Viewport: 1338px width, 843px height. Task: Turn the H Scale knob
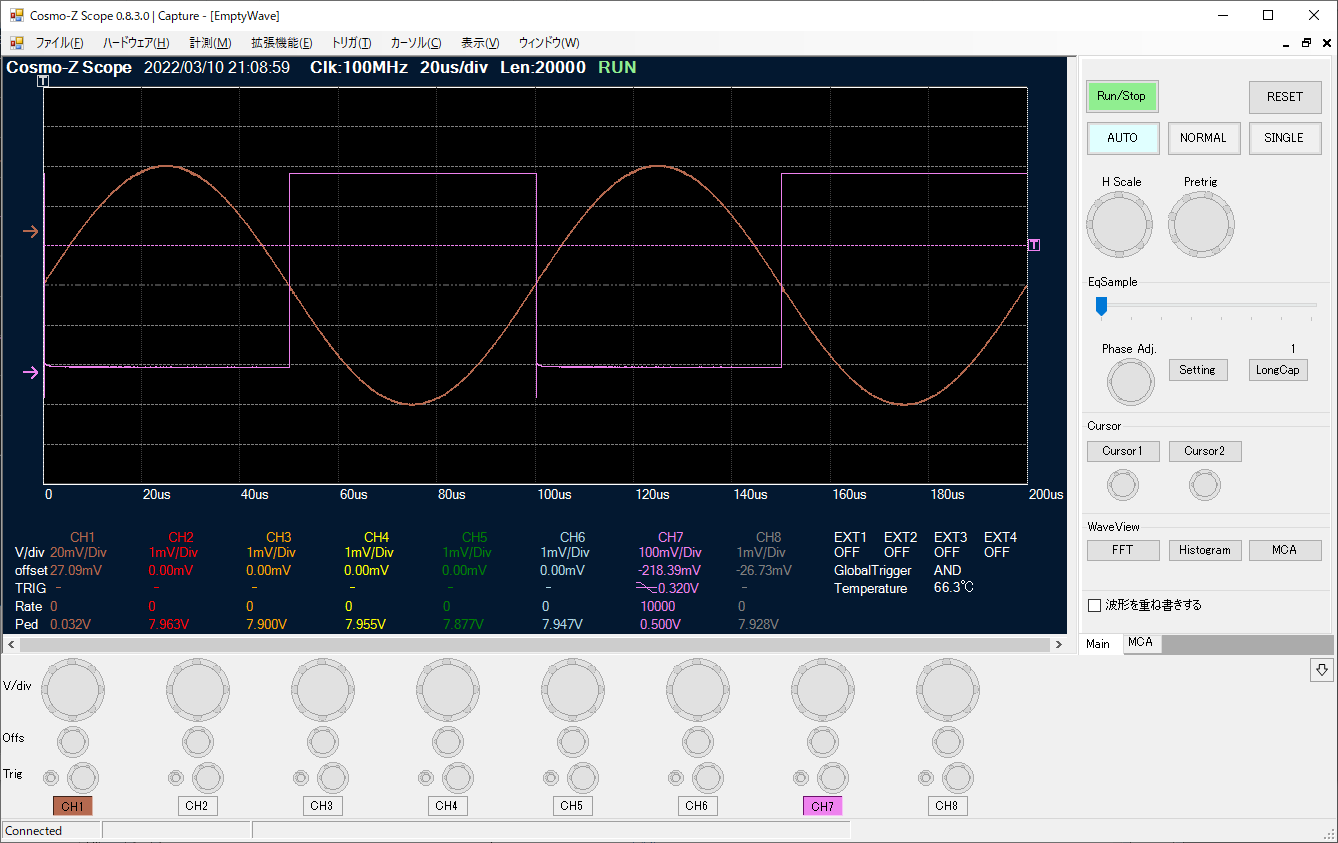point(1120,225)
